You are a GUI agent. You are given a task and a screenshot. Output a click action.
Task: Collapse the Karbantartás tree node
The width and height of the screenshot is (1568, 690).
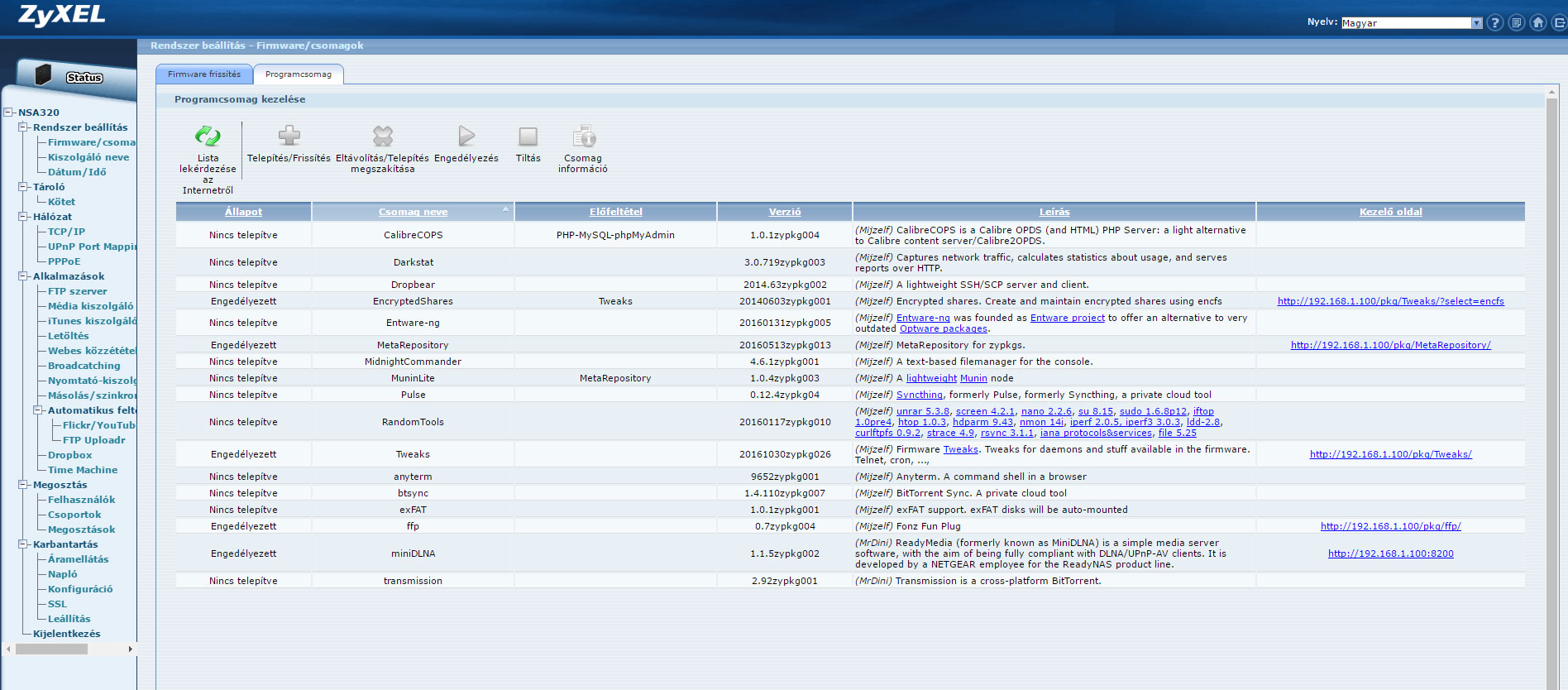tap(23, 544)
